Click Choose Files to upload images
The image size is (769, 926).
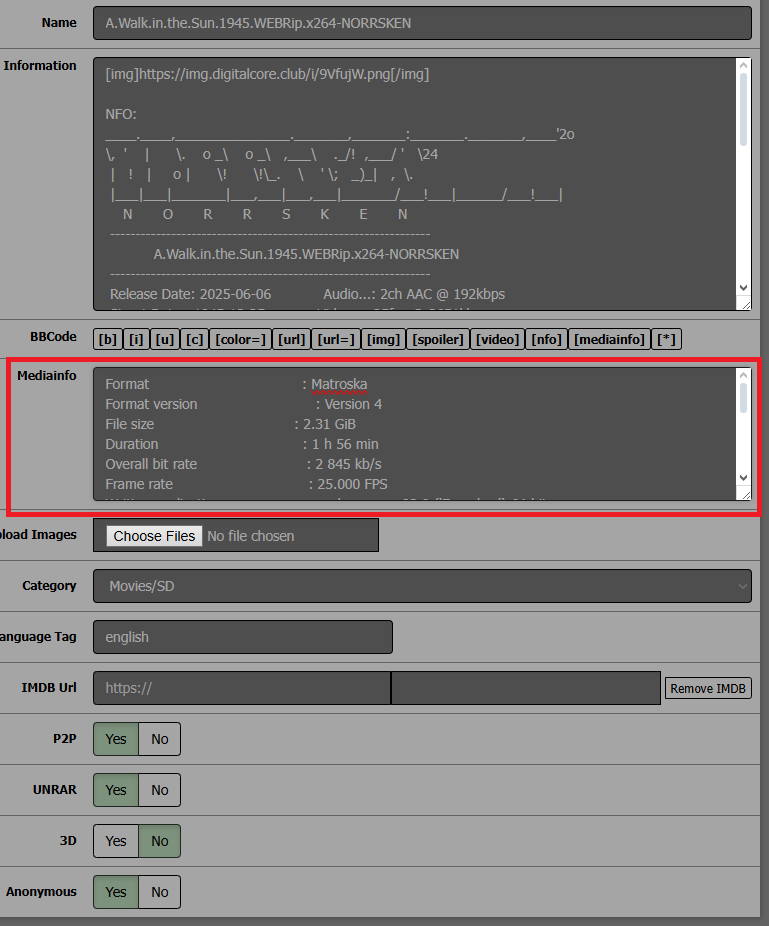154,536
